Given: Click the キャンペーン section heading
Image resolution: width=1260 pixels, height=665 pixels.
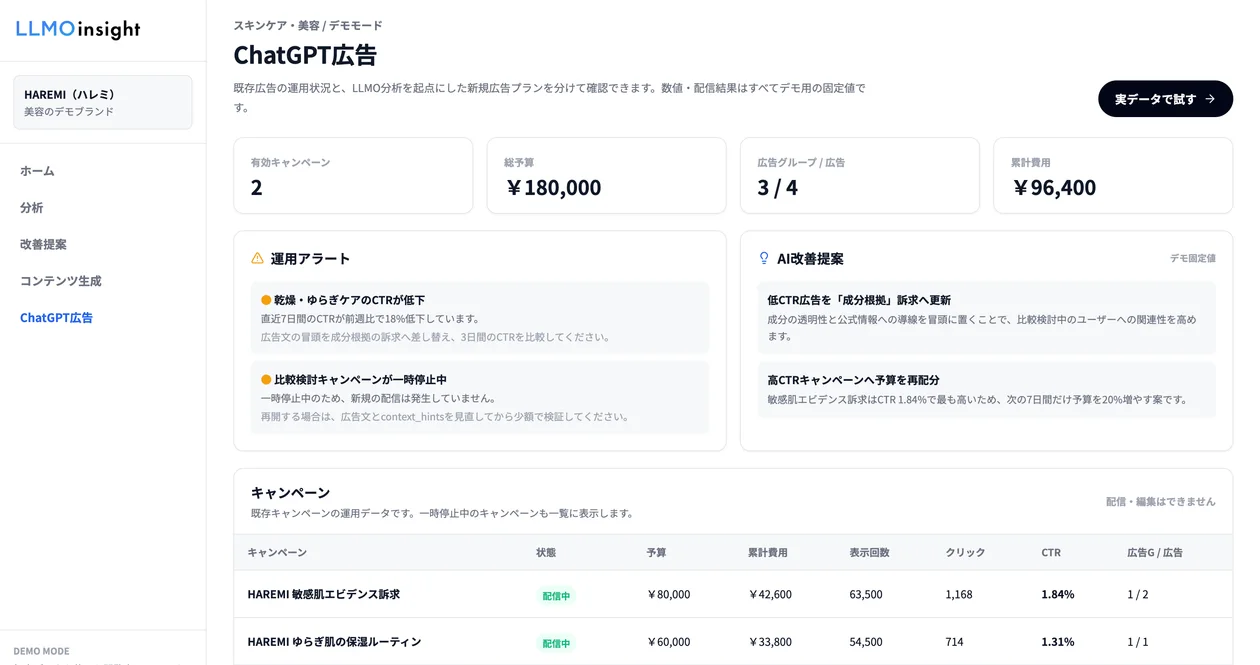Looking at the screenshot, I should 290,493.
